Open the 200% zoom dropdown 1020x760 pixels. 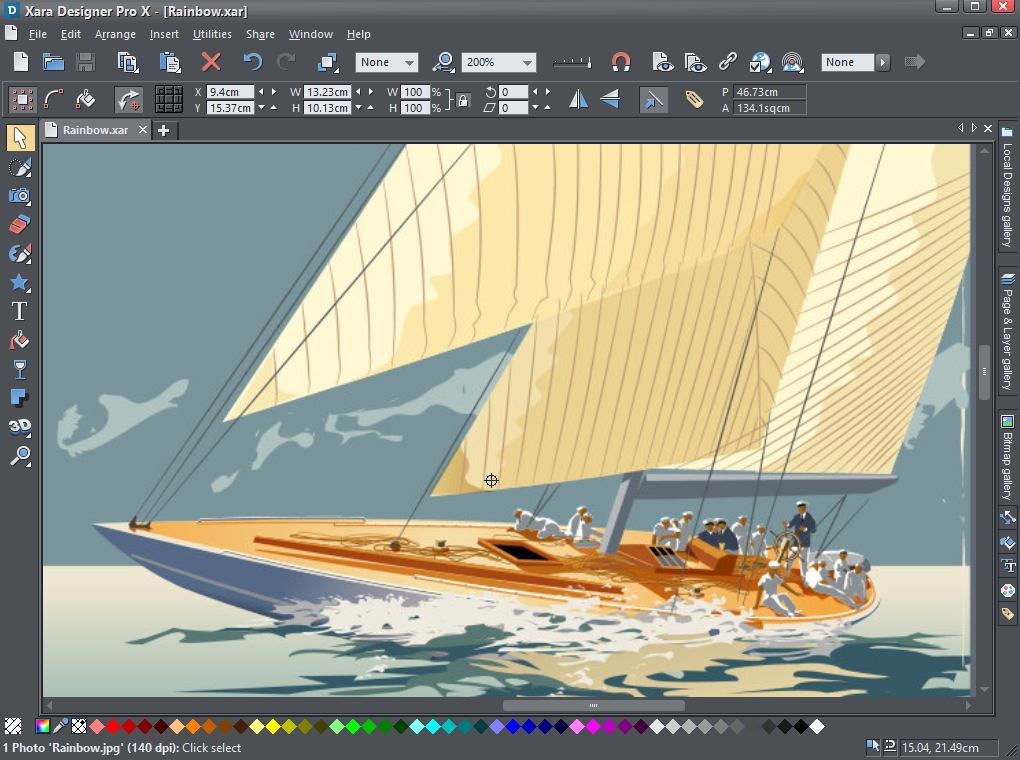pyautogui.click(x=498, y=62)
